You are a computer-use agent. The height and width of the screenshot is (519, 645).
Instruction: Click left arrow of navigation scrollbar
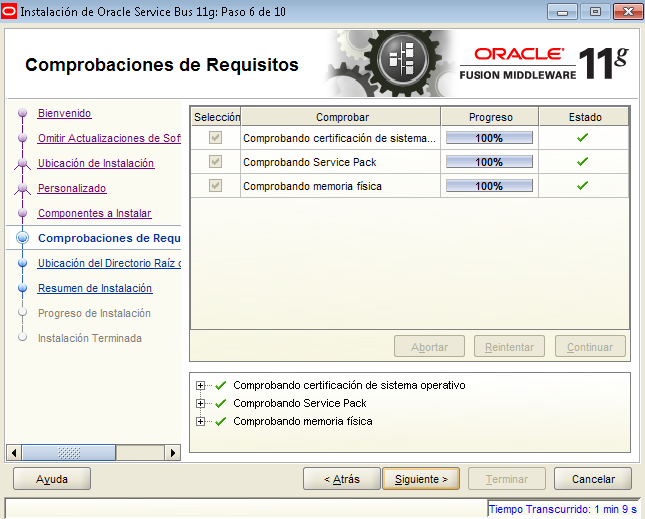[14, 453]
